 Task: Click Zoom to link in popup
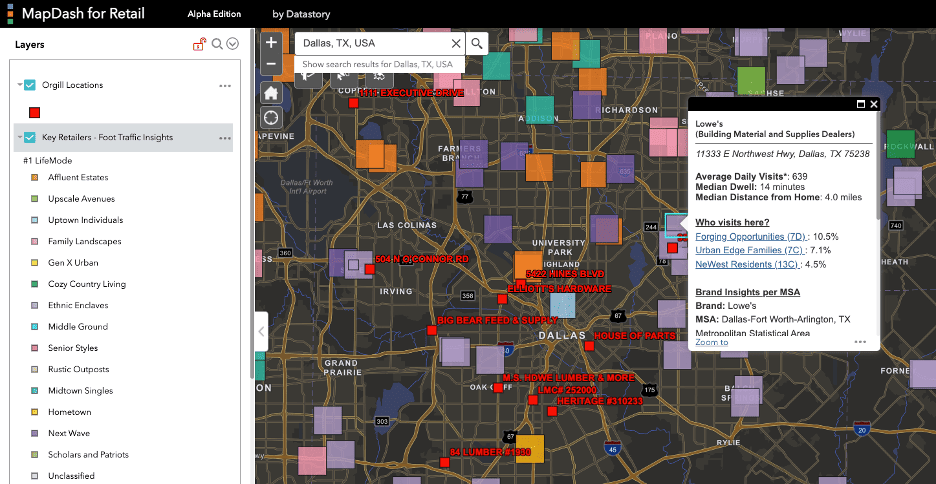(712, 343)
